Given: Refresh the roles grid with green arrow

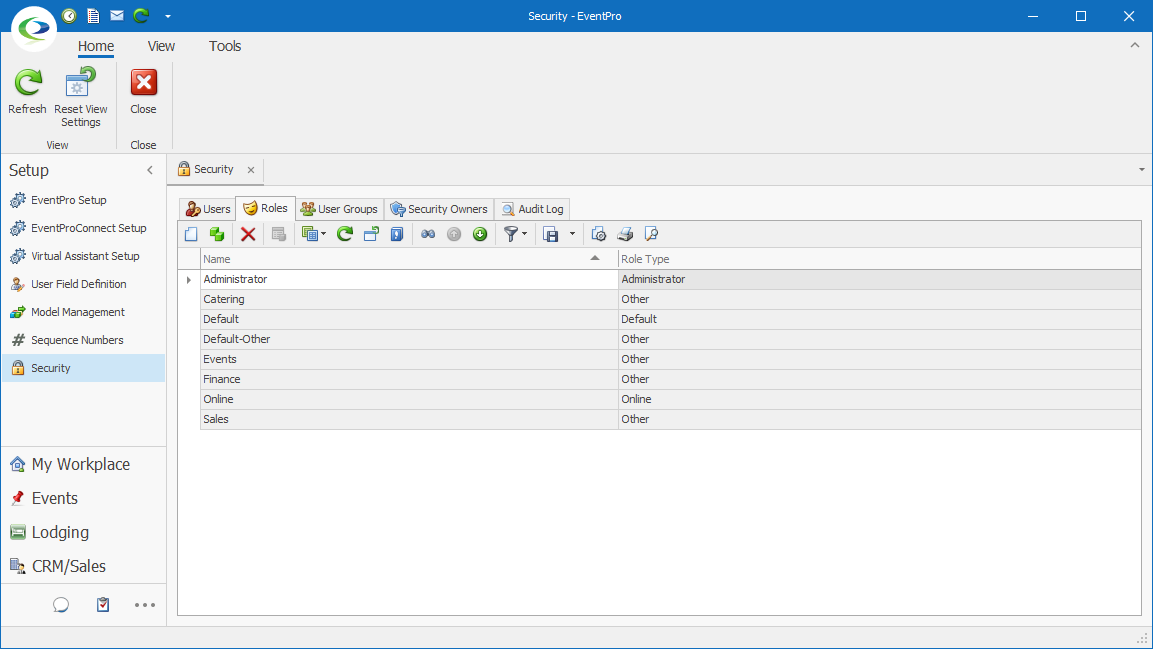Looking at the screenshot, I should click(x=345, y=234).
